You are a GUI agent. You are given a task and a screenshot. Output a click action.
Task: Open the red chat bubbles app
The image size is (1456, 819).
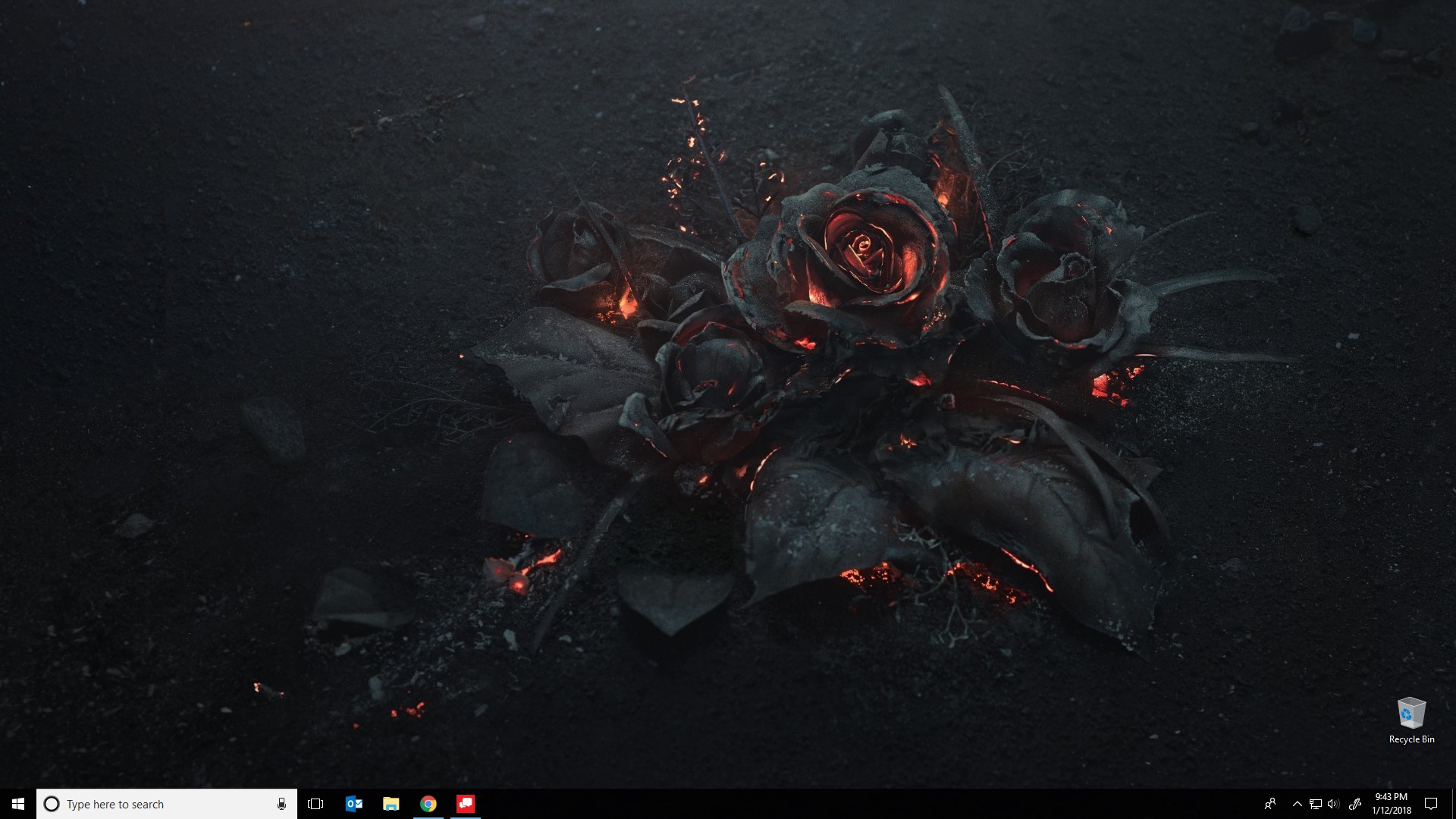coord(466,804)
